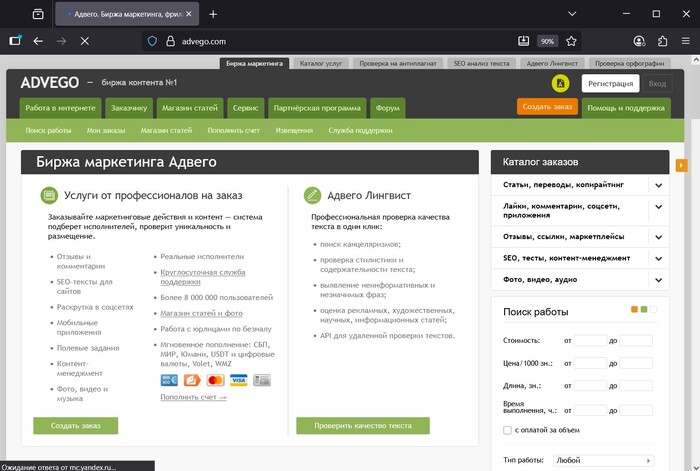Open the Тип работы Любой dropdown
Image resolution: width=700 pixels, height=471 pixels.
[603, 460]
